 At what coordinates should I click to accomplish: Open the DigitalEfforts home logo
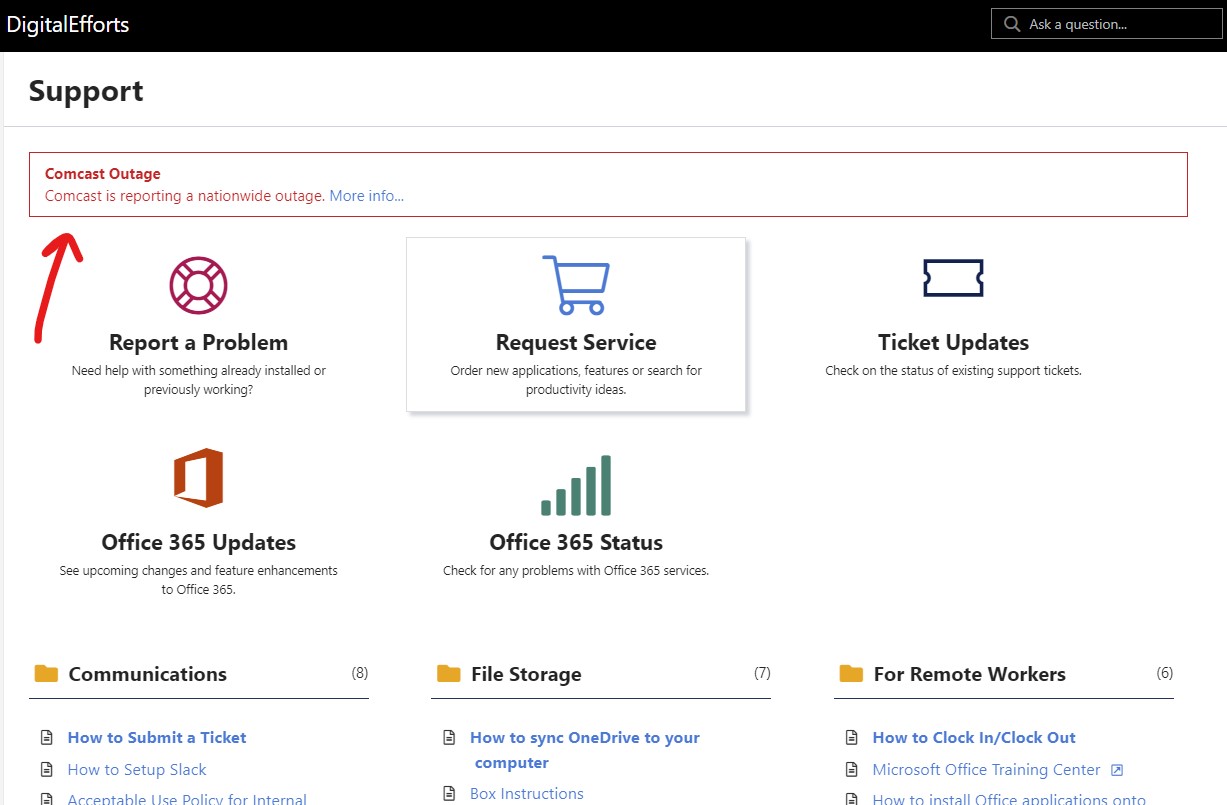pos(68,24)
